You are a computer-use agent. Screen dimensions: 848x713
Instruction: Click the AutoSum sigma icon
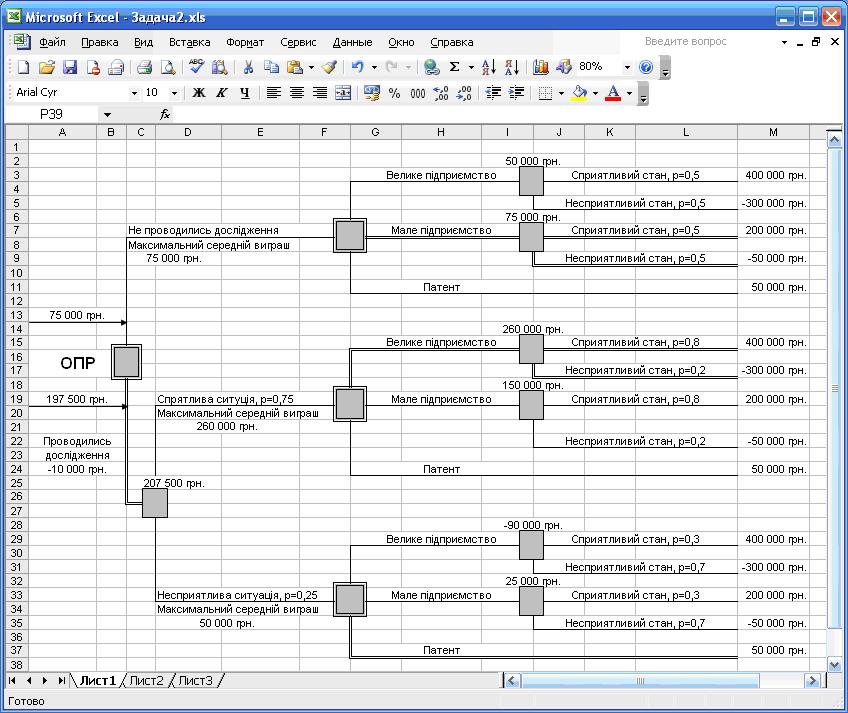pos(455,67)
